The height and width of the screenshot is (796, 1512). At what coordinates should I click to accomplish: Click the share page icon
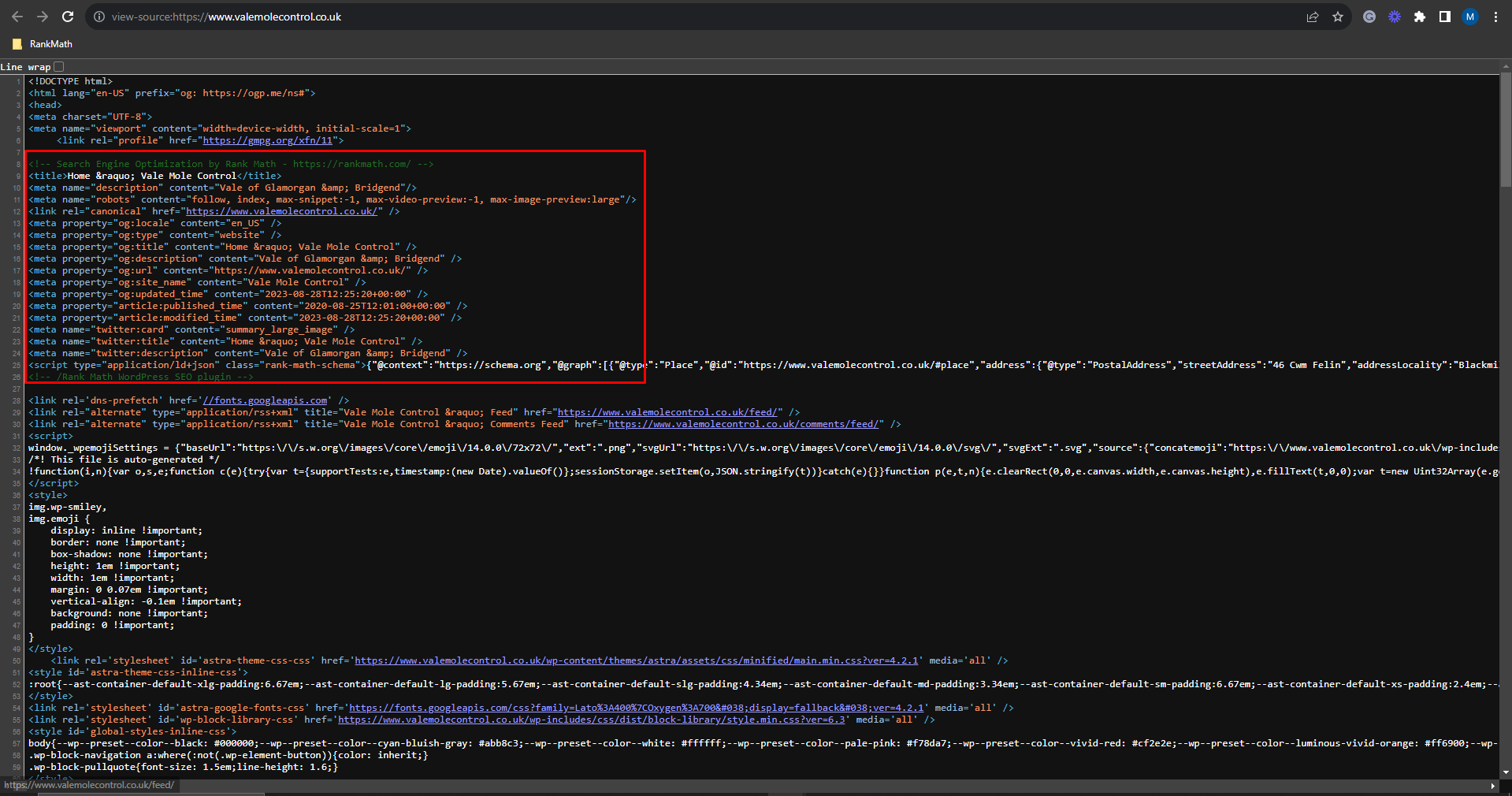tap(1313, 17)
